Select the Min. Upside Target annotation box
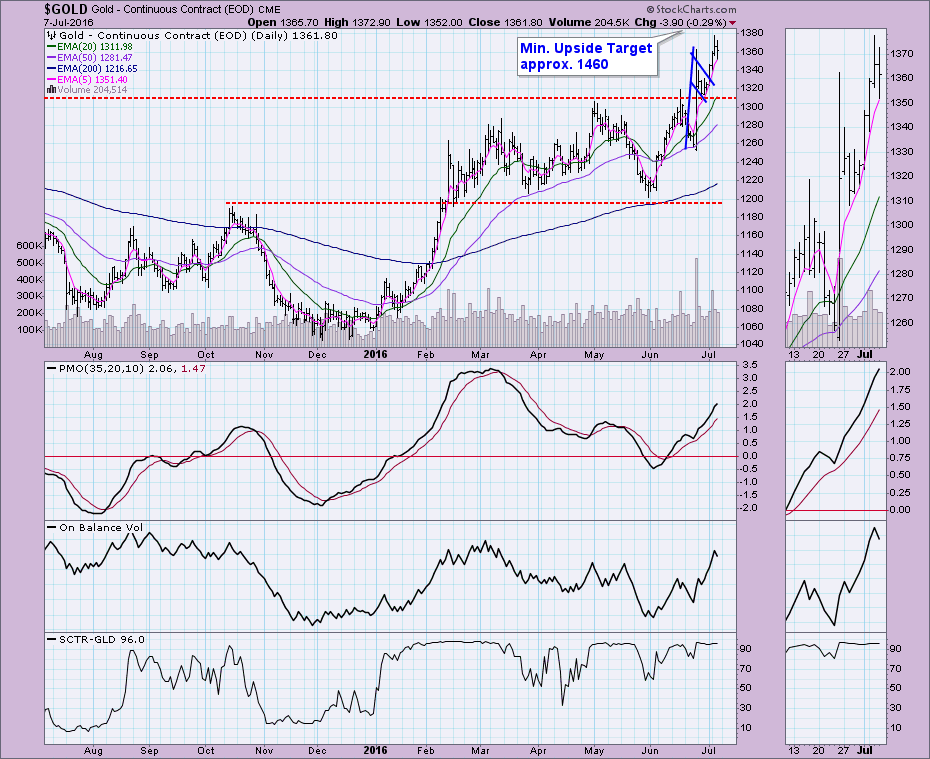Image resolution: width=930 pixels, height=759 pixels. (586, 56)
